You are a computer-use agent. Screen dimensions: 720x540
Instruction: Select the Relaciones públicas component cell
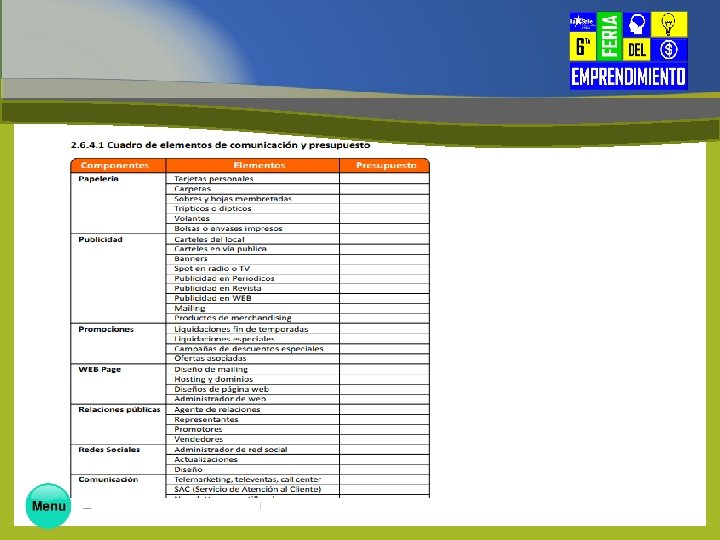point(118,424)
